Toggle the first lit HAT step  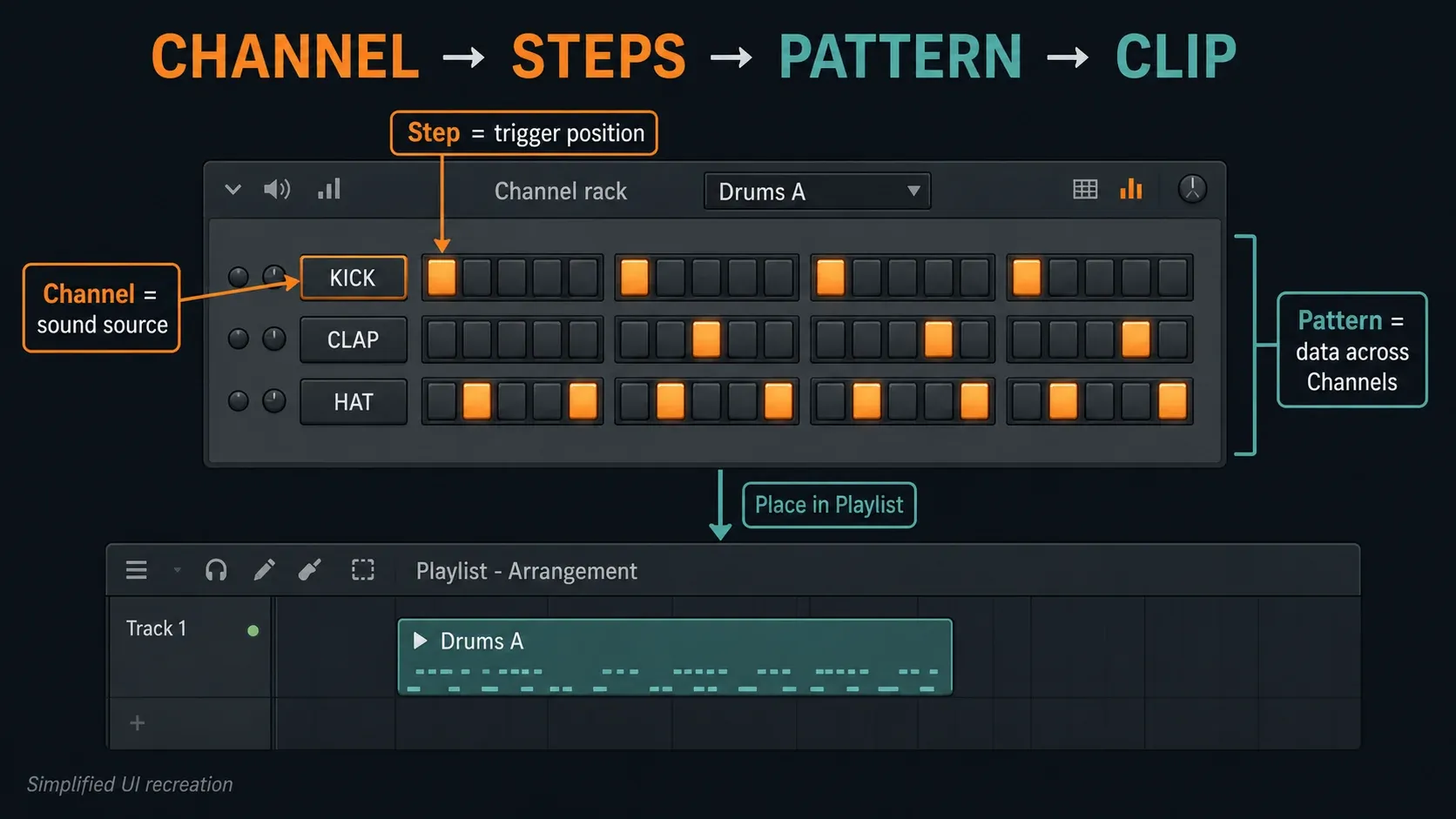tap(476, 401)
